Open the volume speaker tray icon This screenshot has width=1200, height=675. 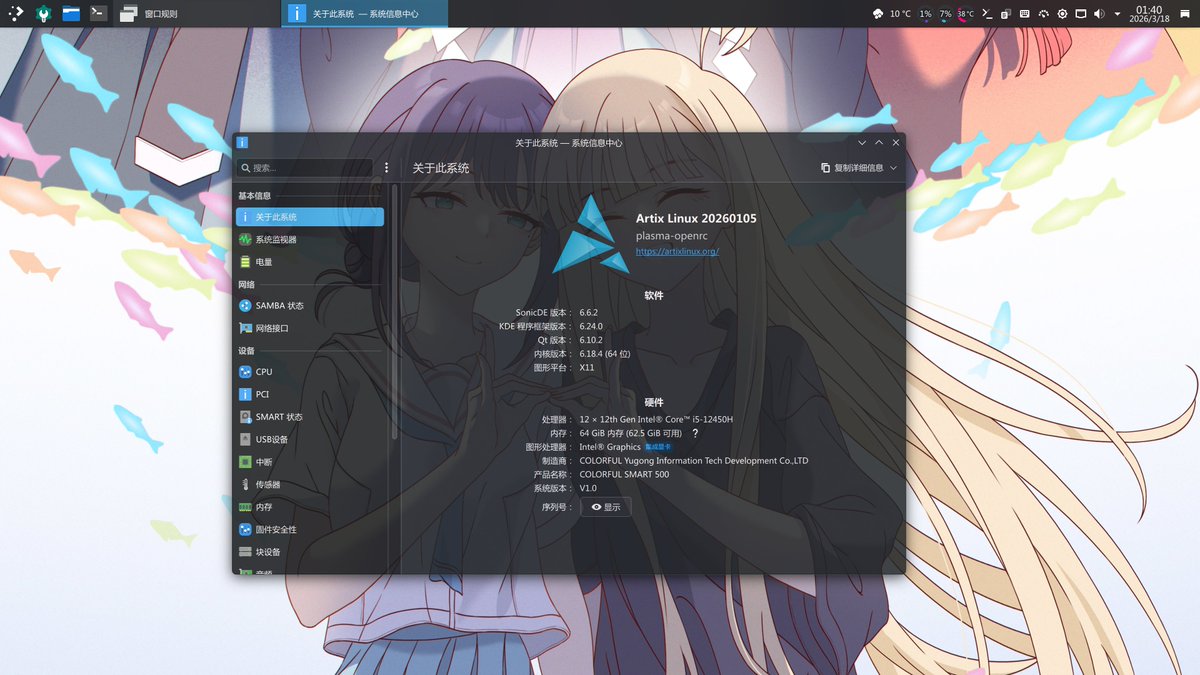pos(1099,14)
